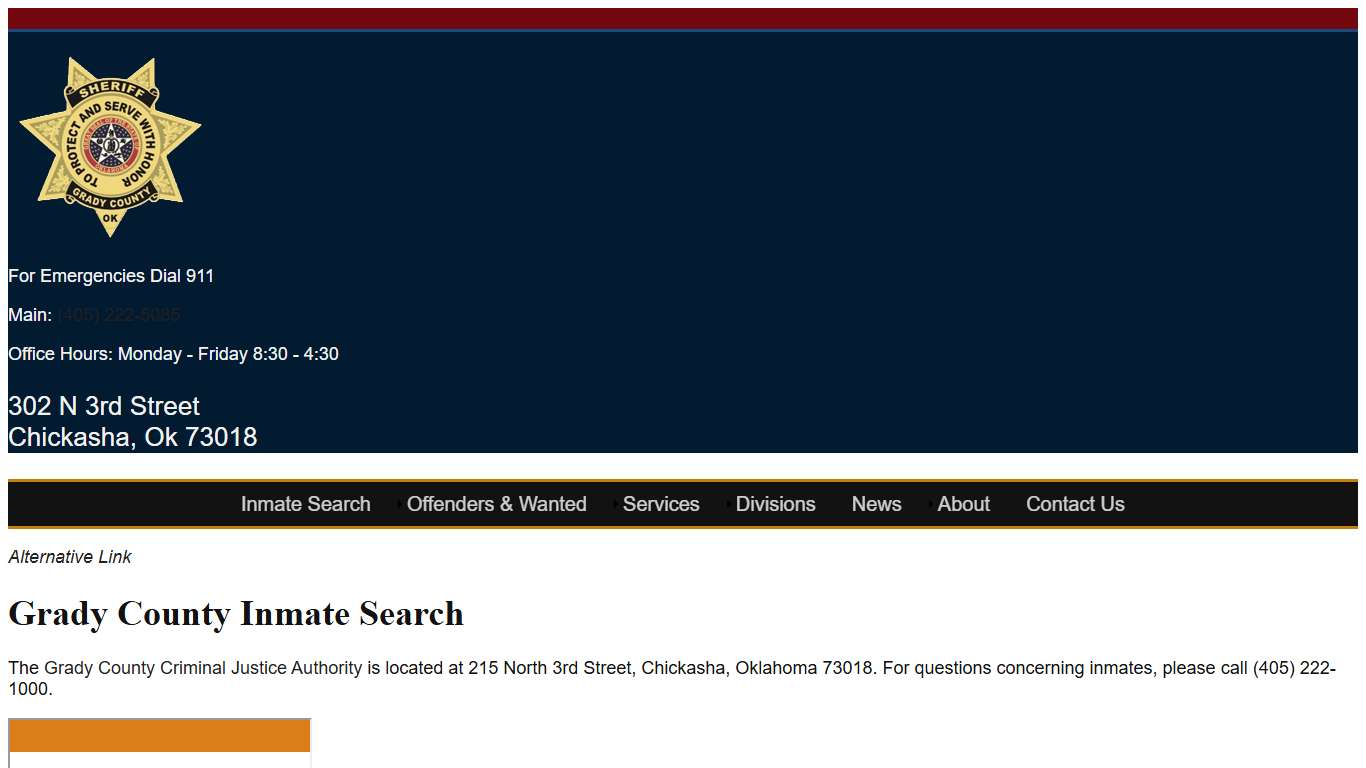Click the Grady County Inmate Search heading
This screenshot has height=768, width=1366.
point(235,614)
